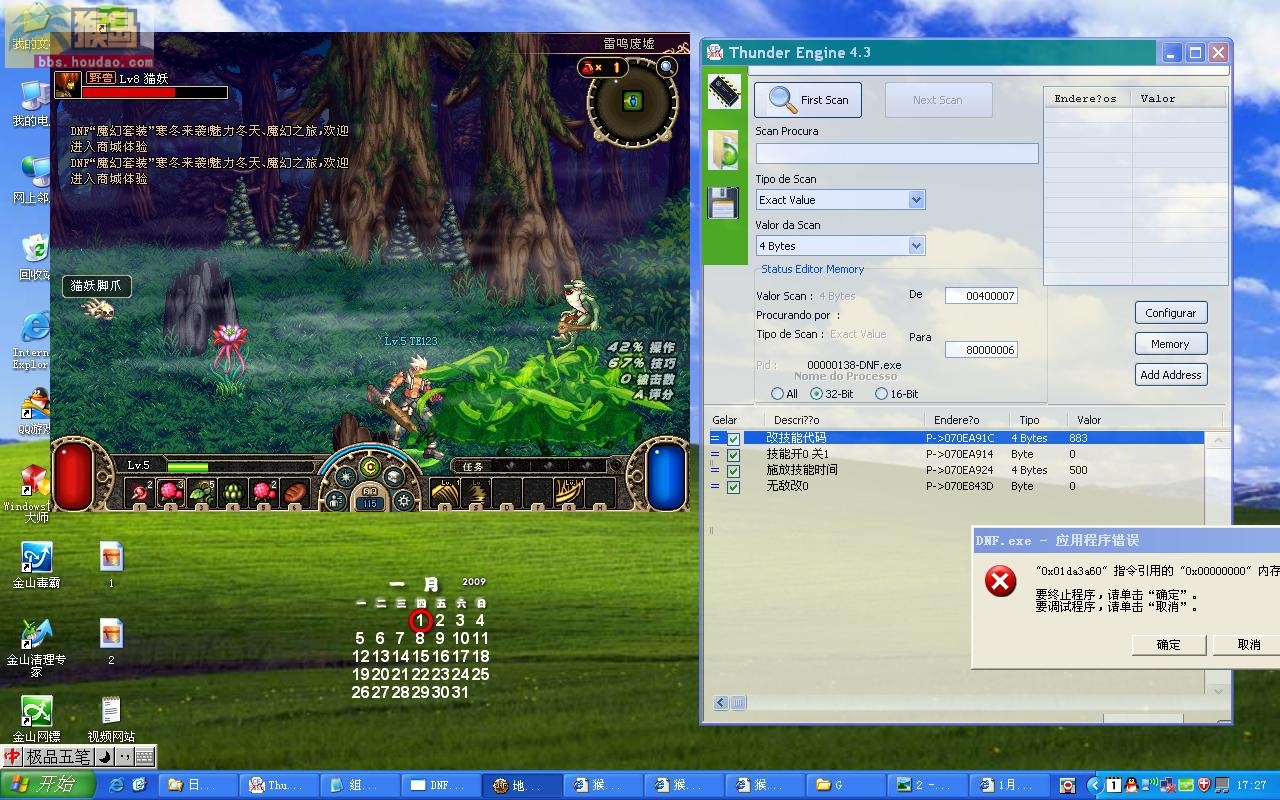Image resolution: width=1280 pixels, height=800 pixels.
Task: Click 取消 in DNF.exe error dialog
Action: [1248, 644]
